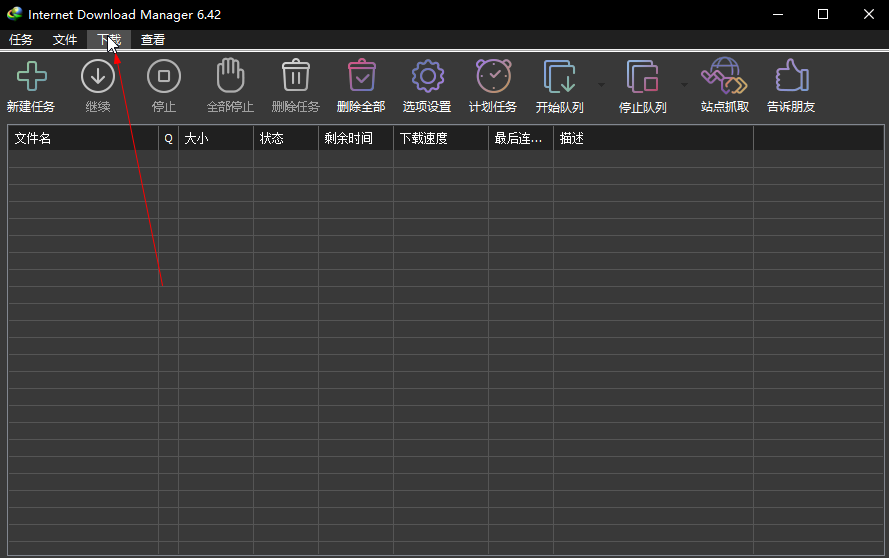889x558 pixels.
Task: Click the 告诉朋友 thumbs-up icon
Action: click(791, 75)
